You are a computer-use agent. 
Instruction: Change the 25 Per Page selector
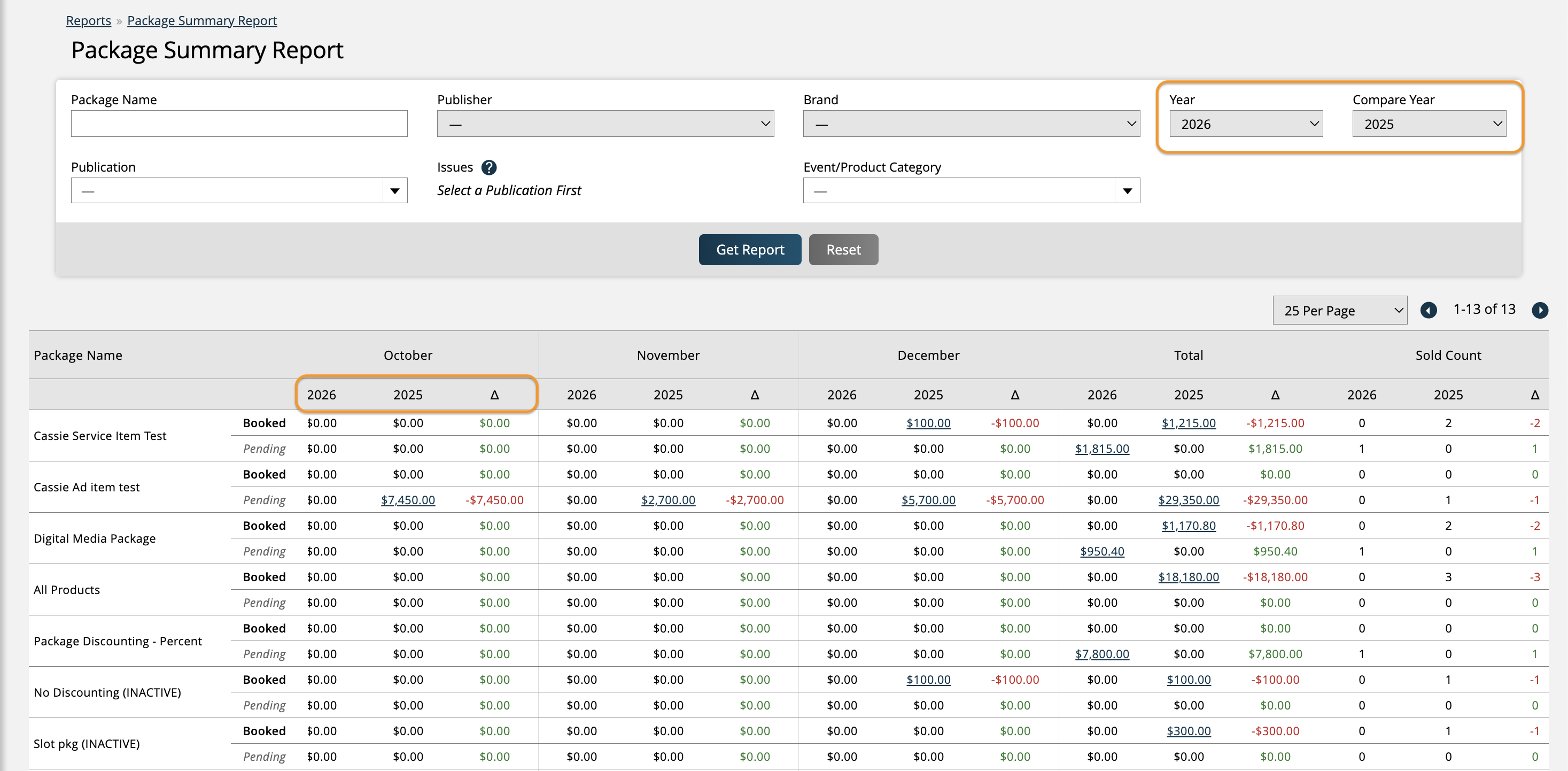tap(1339, 311)
